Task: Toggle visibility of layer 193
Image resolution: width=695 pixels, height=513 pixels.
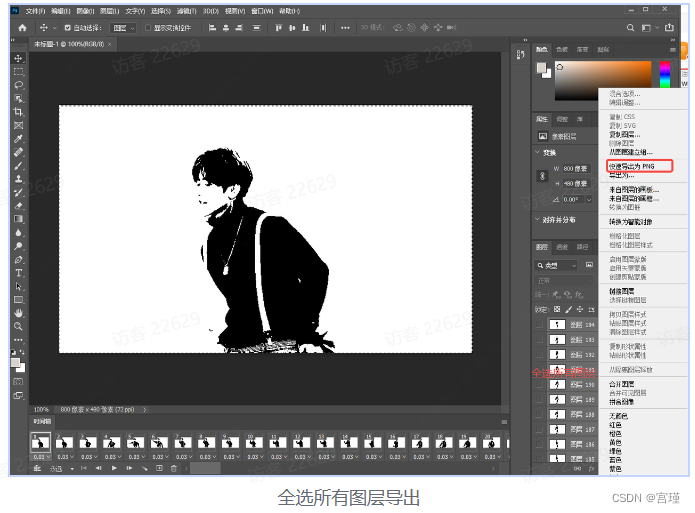Action: click(539, 340)
